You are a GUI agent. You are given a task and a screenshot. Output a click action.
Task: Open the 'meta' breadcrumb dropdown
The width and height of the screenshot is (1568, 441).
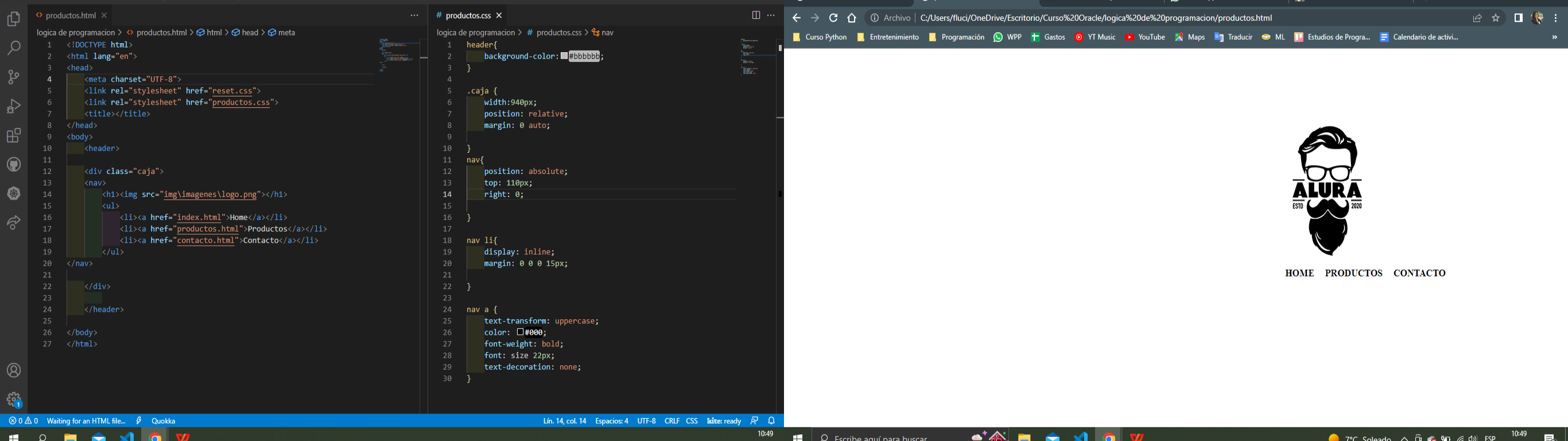[x=282, y=32]
